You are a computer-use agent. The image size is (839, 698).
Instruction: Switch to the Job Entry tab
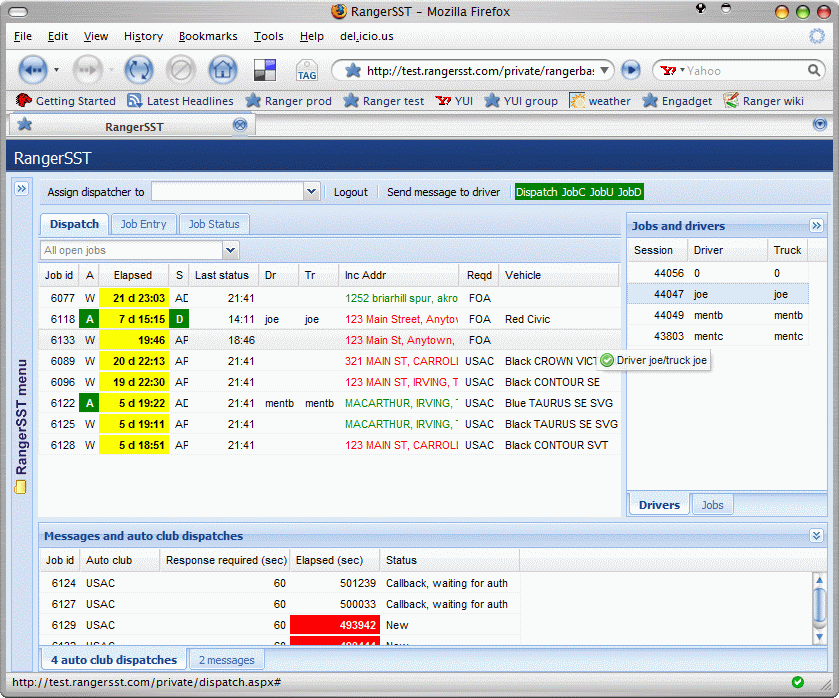[x=143, y=224]
